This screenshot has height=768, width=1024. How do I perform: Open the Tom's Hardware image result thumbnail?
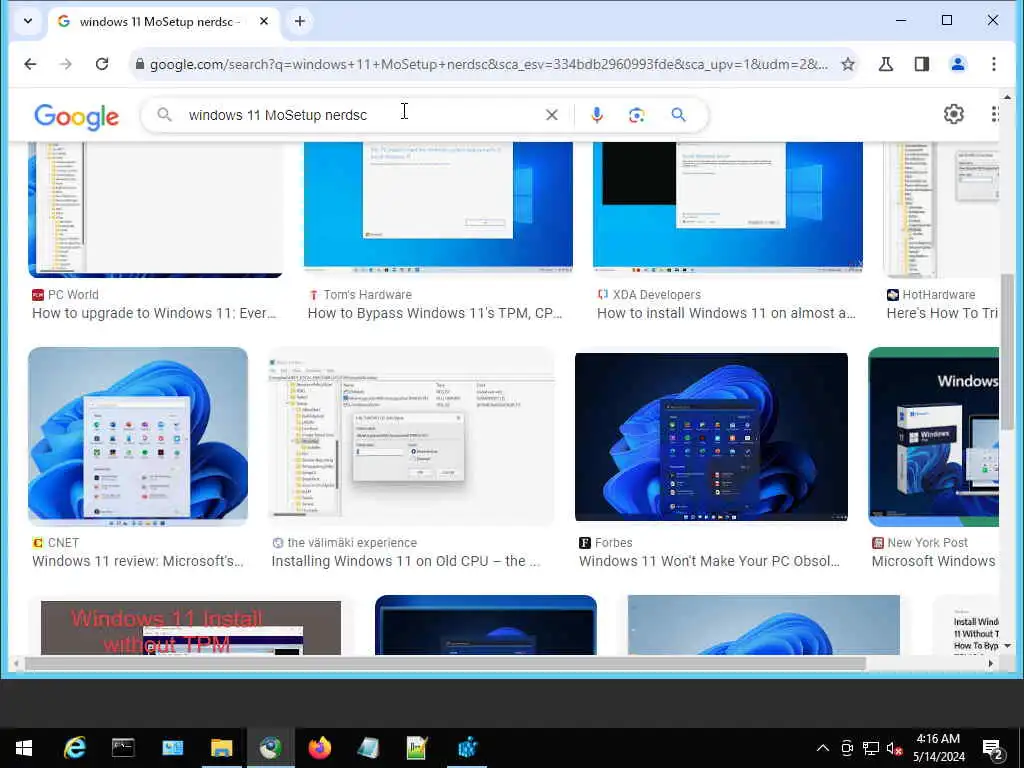pyautogui.click(x=438, y=208)
